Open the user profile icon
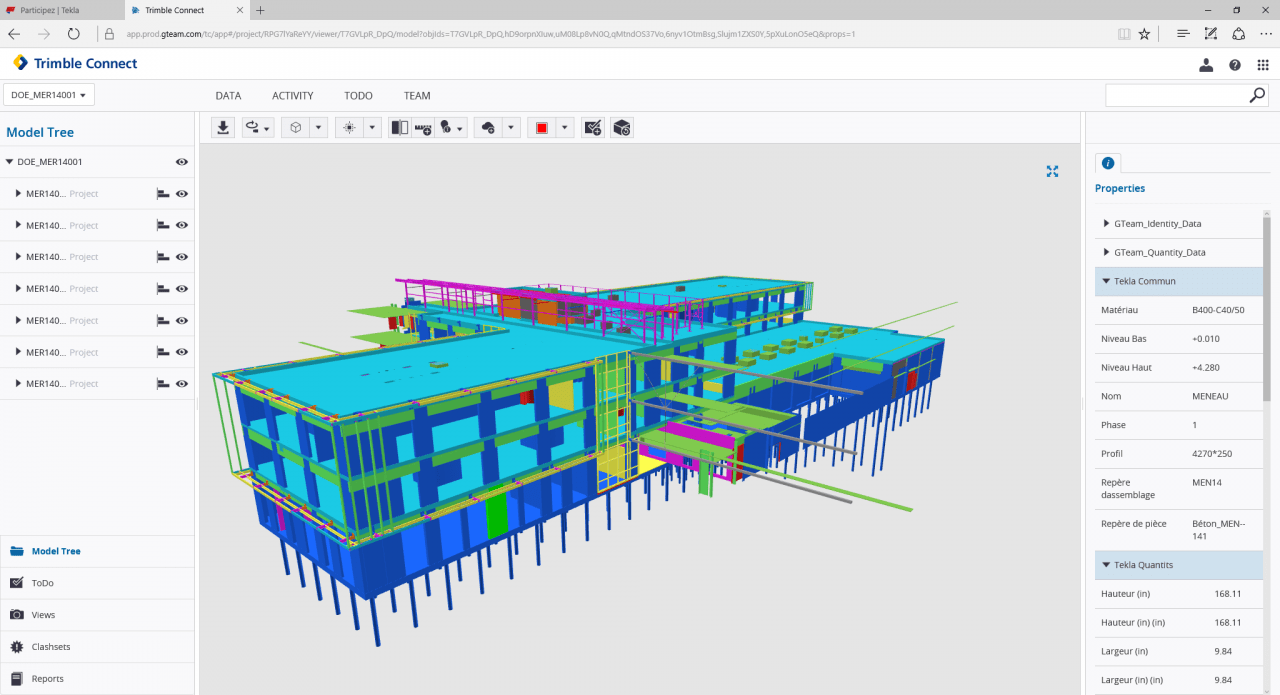Screen dimensions: 1280x695 click(1206, 64)
